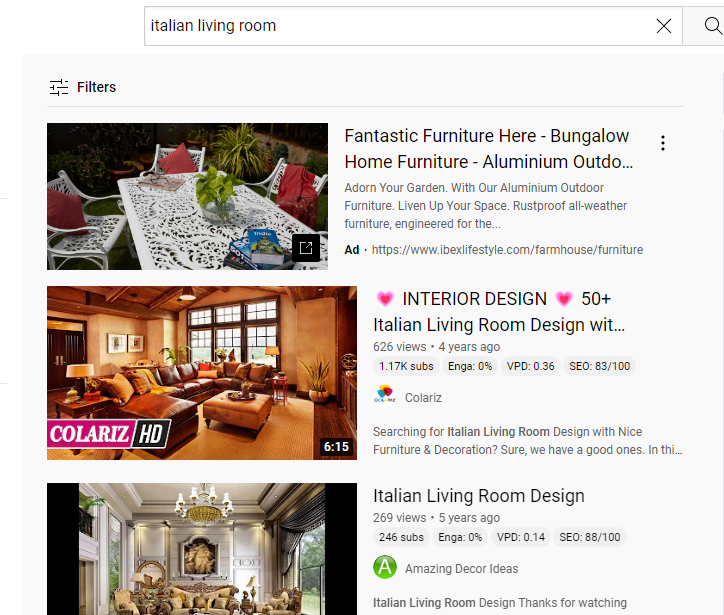Open the 'Italian Living Room Design' video title

pos(479,496)
